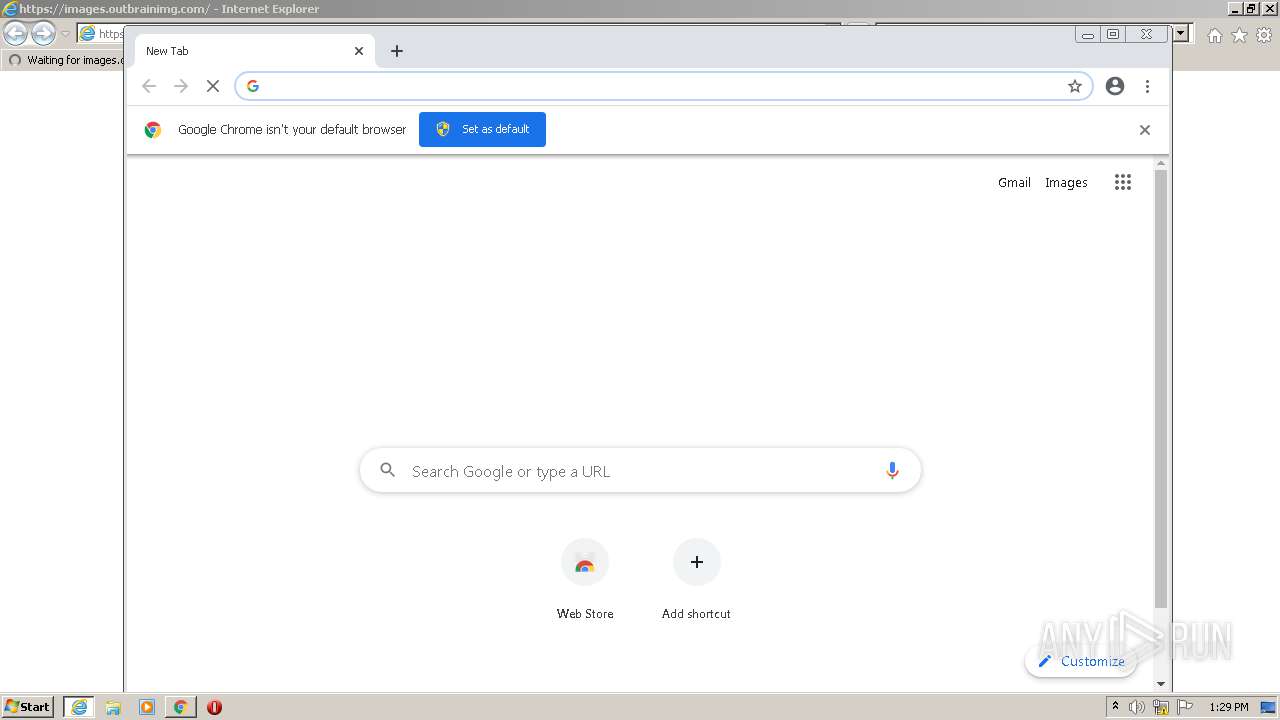Click Chrome's back arrow button
The image size is (1280, 720).
pos(149,86)
